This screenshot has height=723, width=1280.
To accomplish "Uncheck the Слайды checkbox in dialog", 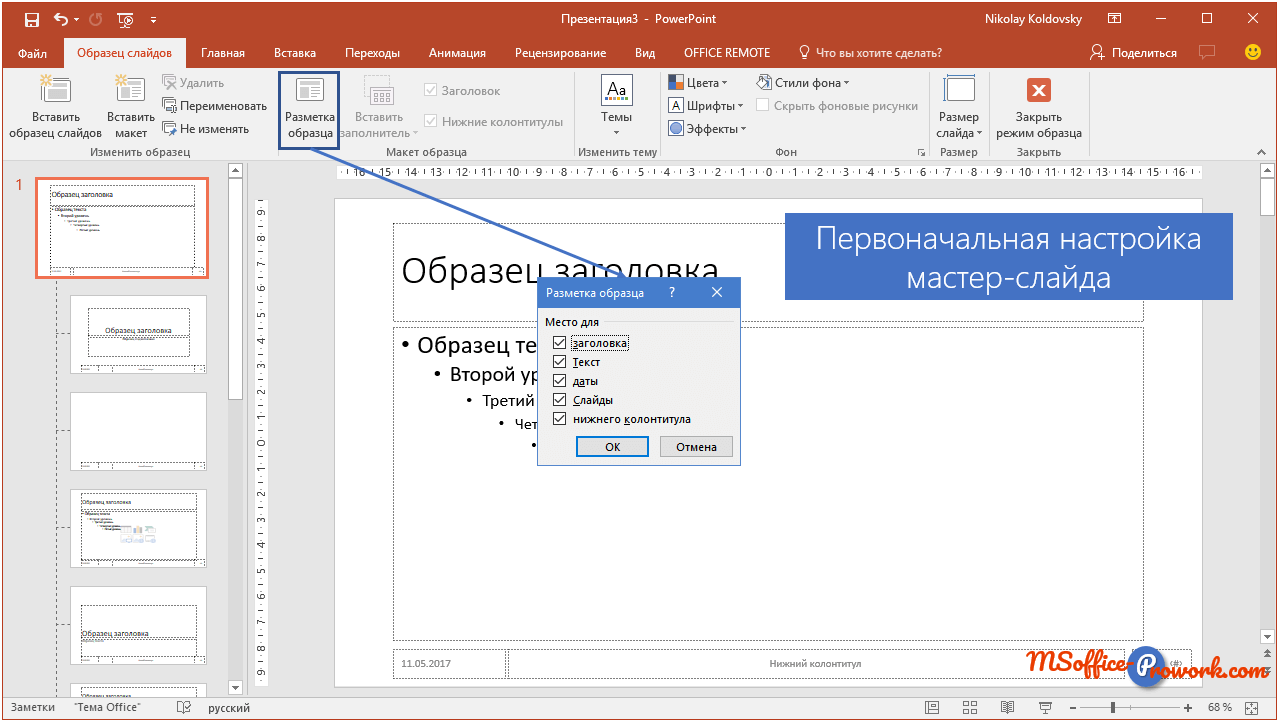I will click(x=560, y=400).
